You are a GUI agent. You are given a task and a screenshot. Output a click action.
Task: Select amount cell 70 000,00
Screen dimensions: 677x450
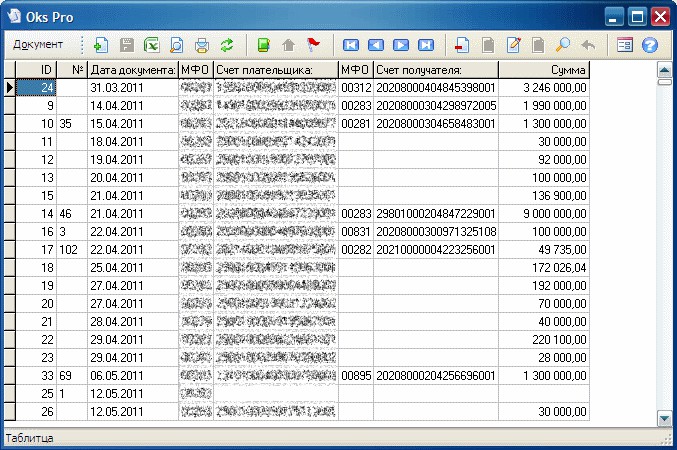(544, 304)
